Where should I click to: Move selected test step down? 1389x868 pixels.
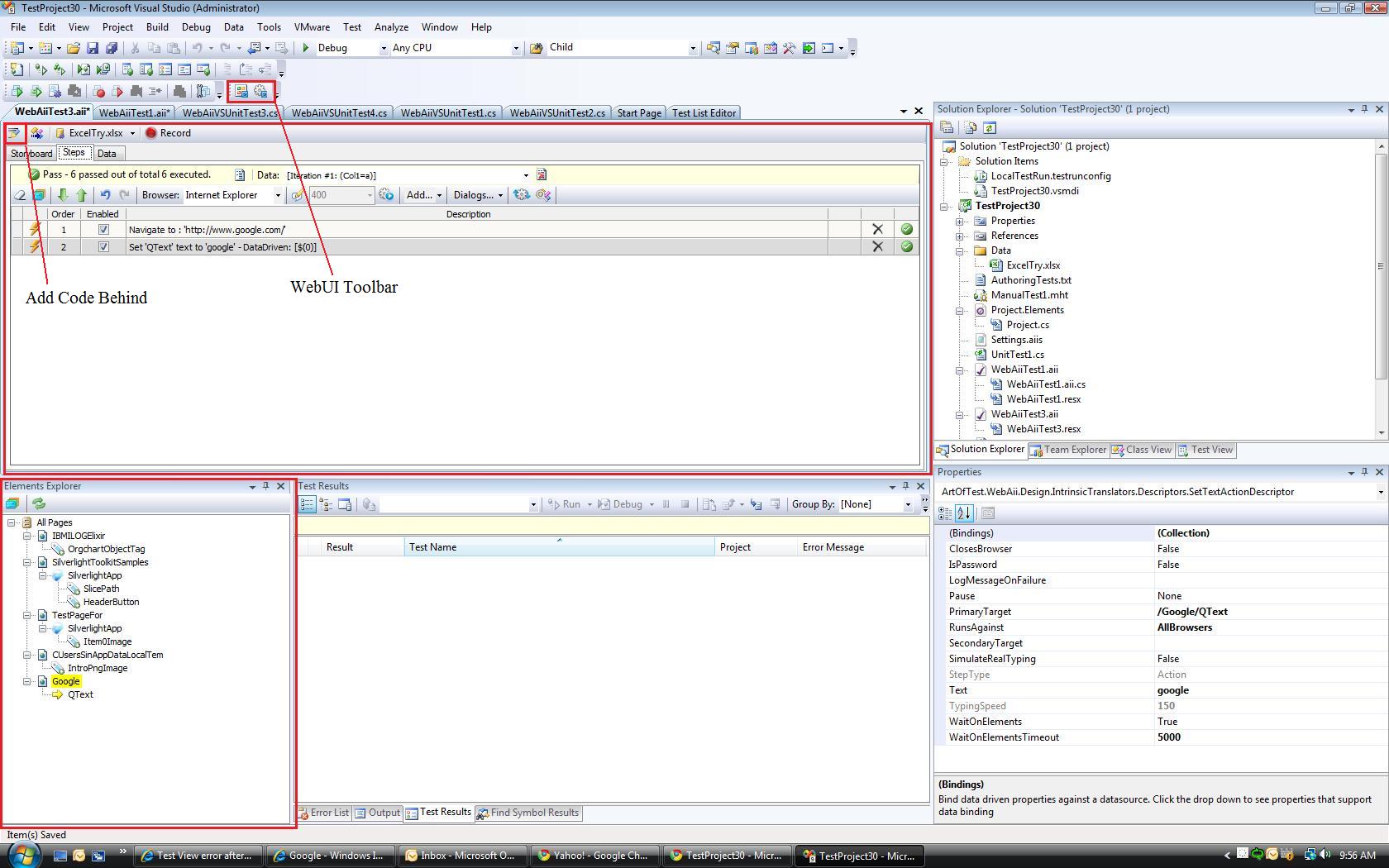(x=63, y=195)
